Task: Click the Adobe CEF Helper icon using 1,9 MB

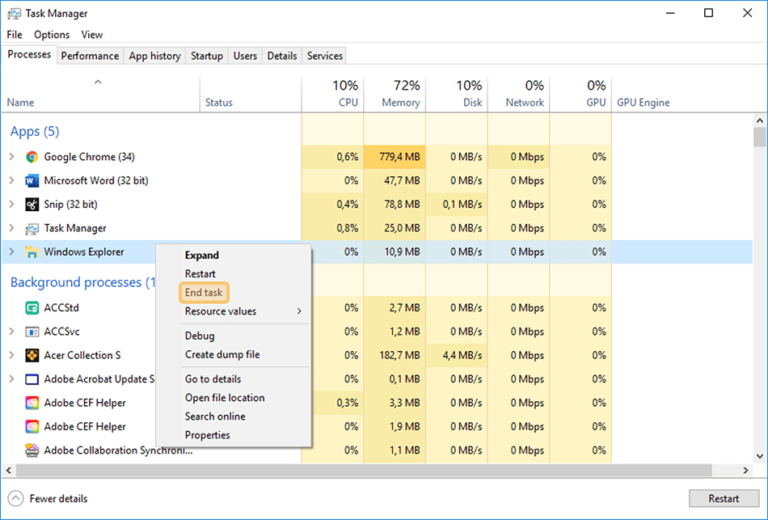Action: (x=32, y=426)
